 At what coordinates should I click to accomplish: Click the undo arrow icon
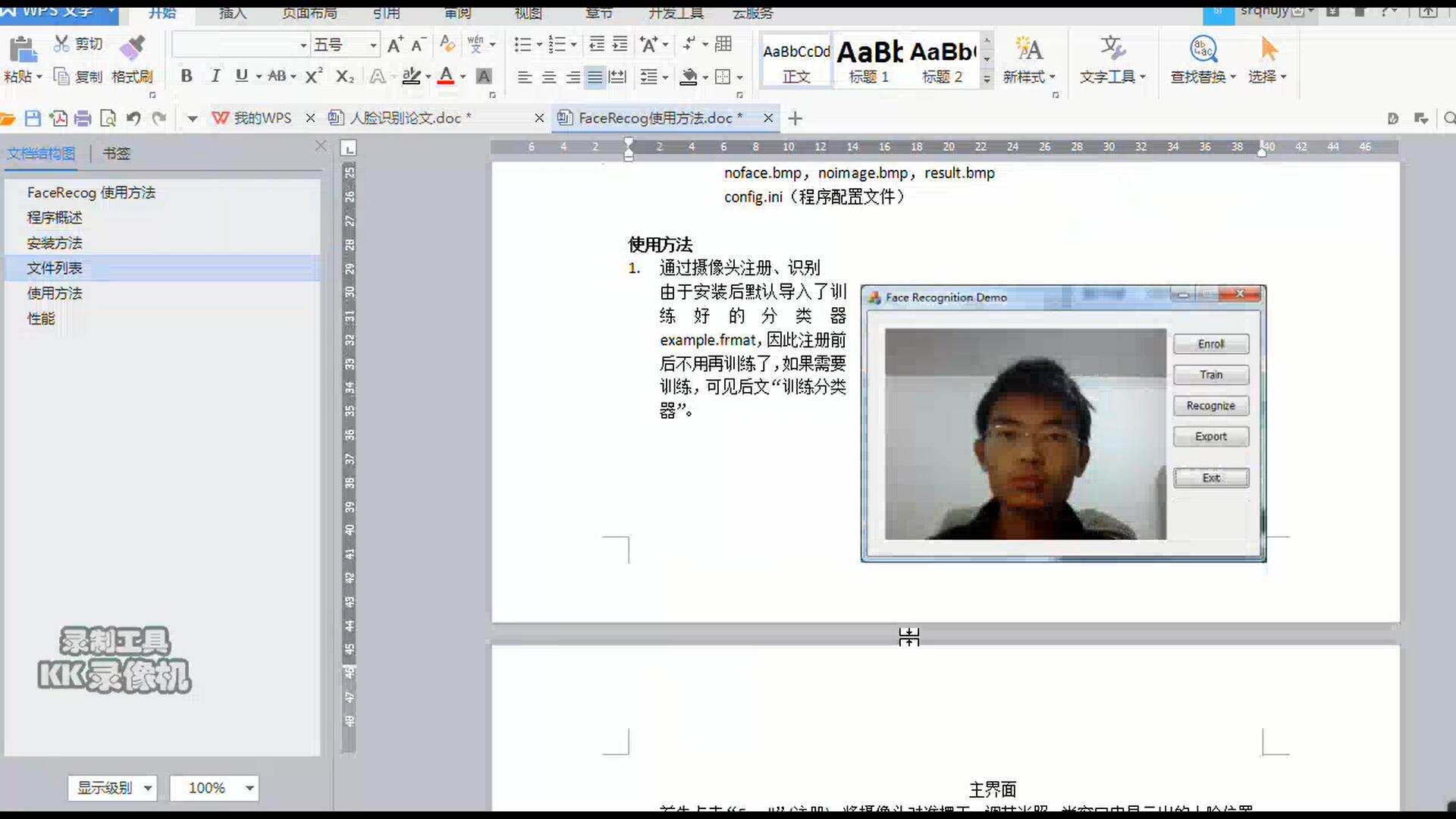(133, 118)
